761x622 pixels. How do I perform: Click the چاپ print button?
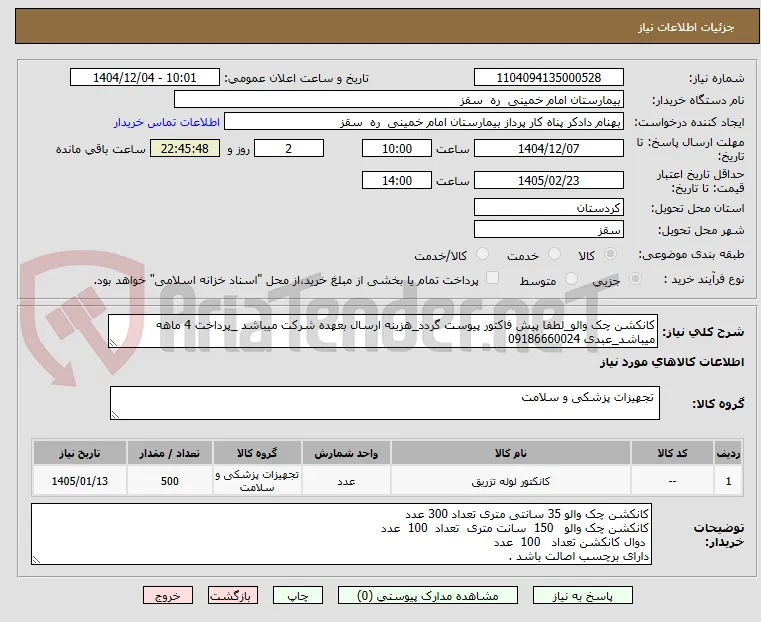point(298,595)
